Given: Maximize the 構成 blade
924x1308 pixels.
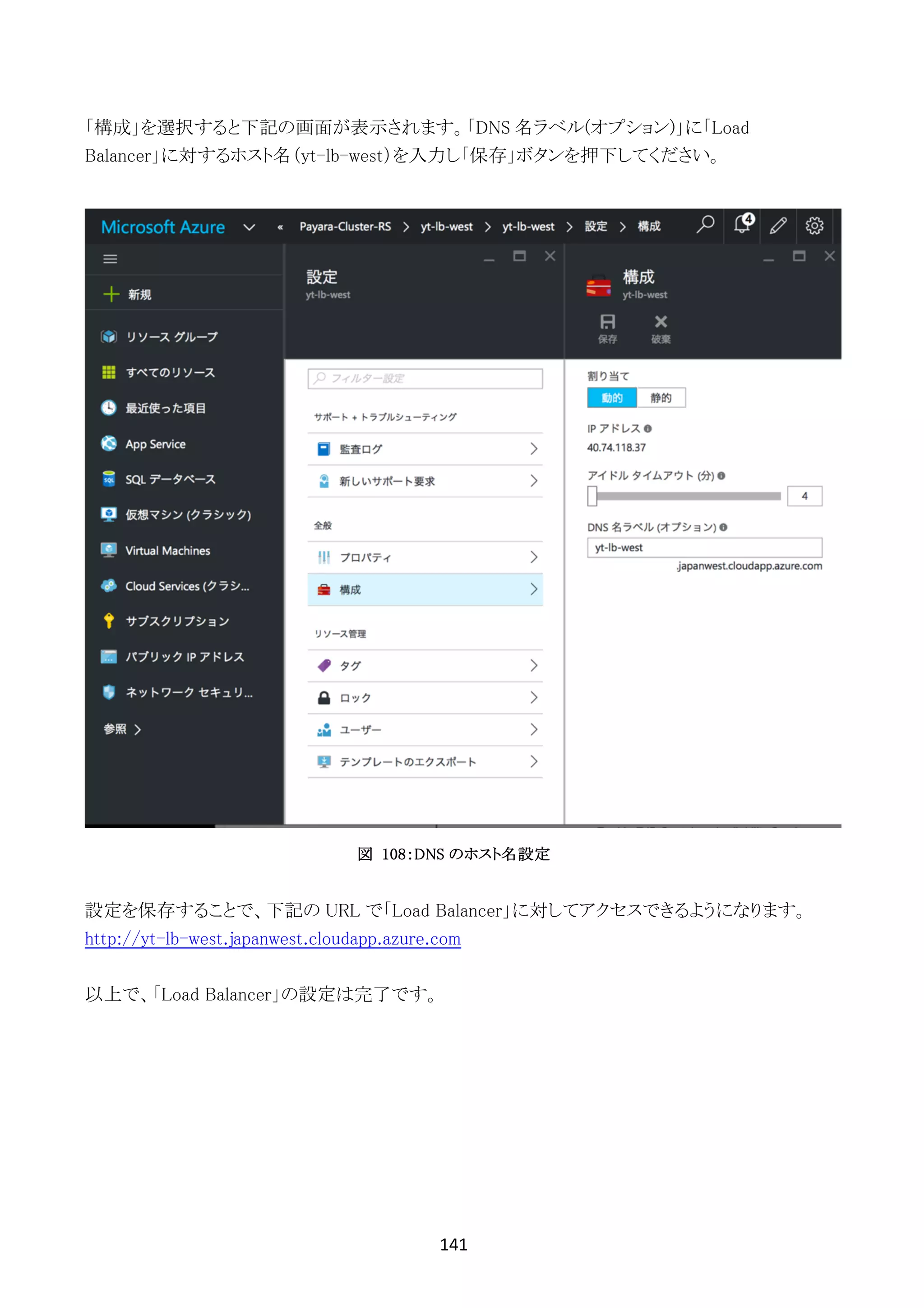Looking at the screenshot, I should click(x=799, y=256).
